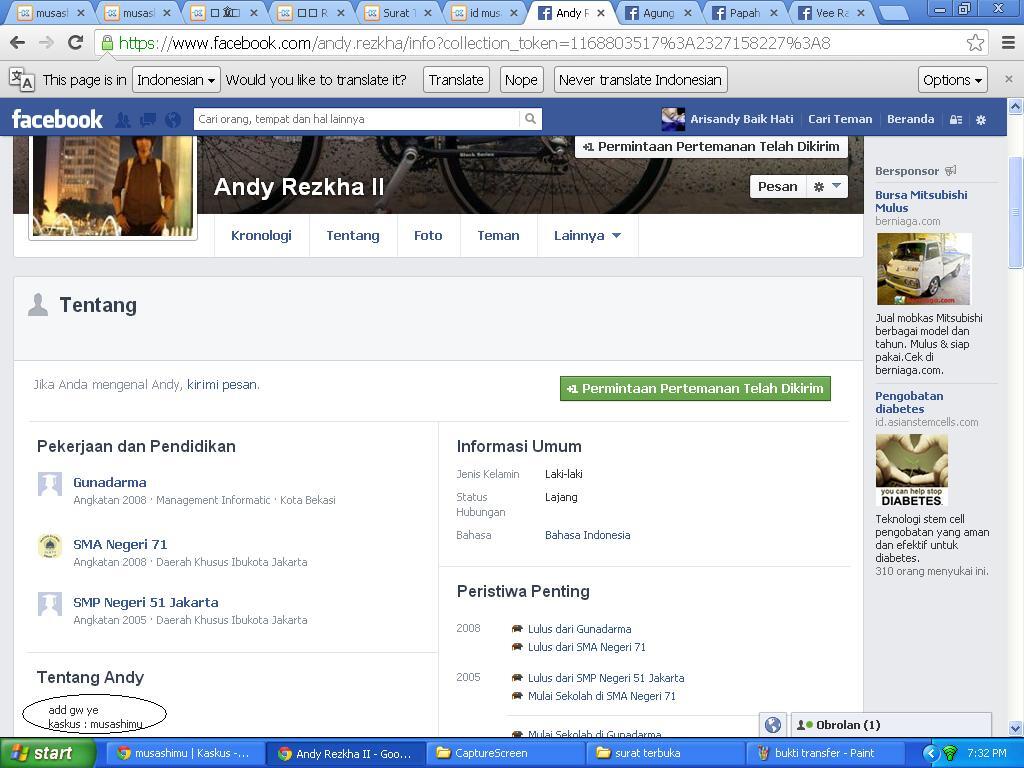Open the notifications globe icon
Screen dimensions: 1024x768
click(x=173, y=119)
